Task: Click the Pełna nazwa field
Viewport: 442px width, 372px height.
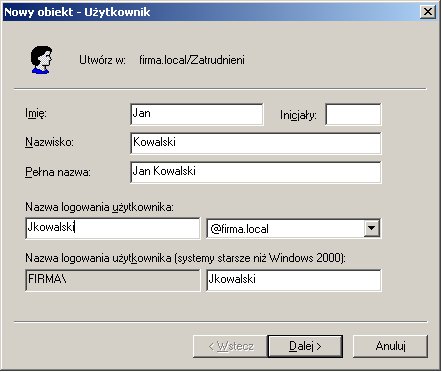Action: (256, 172)
